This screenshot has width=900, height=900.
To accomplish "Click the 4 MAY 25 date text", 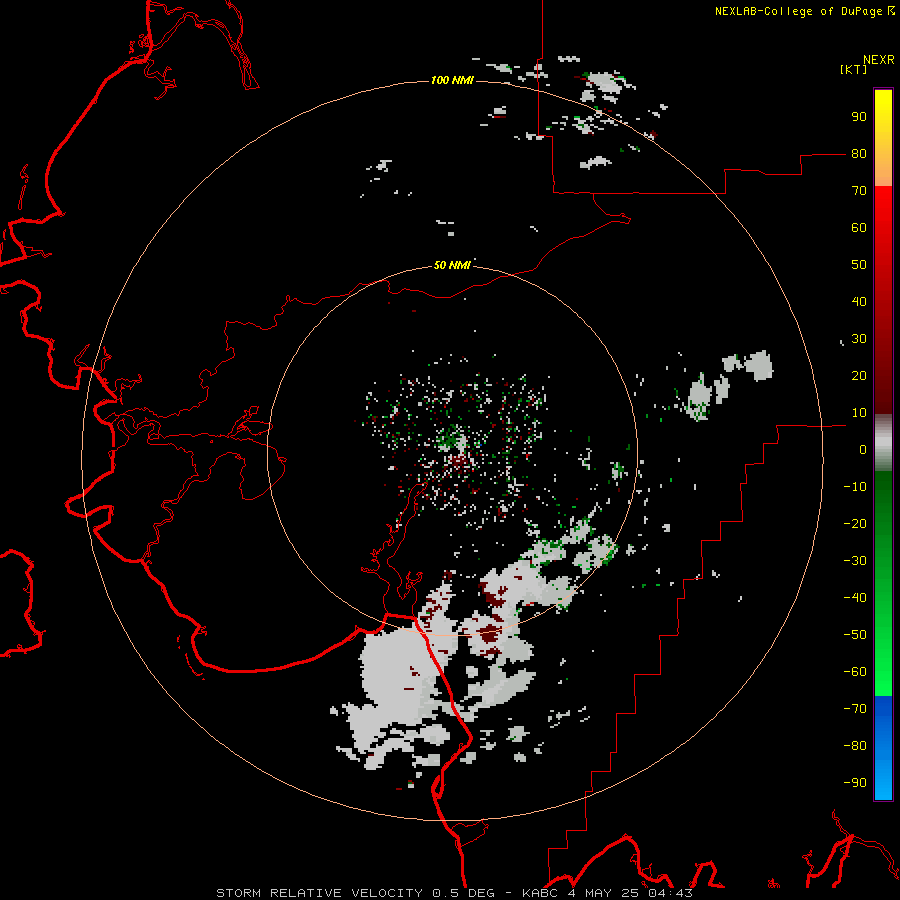I will pyautogui.click(x=603, y=893).
